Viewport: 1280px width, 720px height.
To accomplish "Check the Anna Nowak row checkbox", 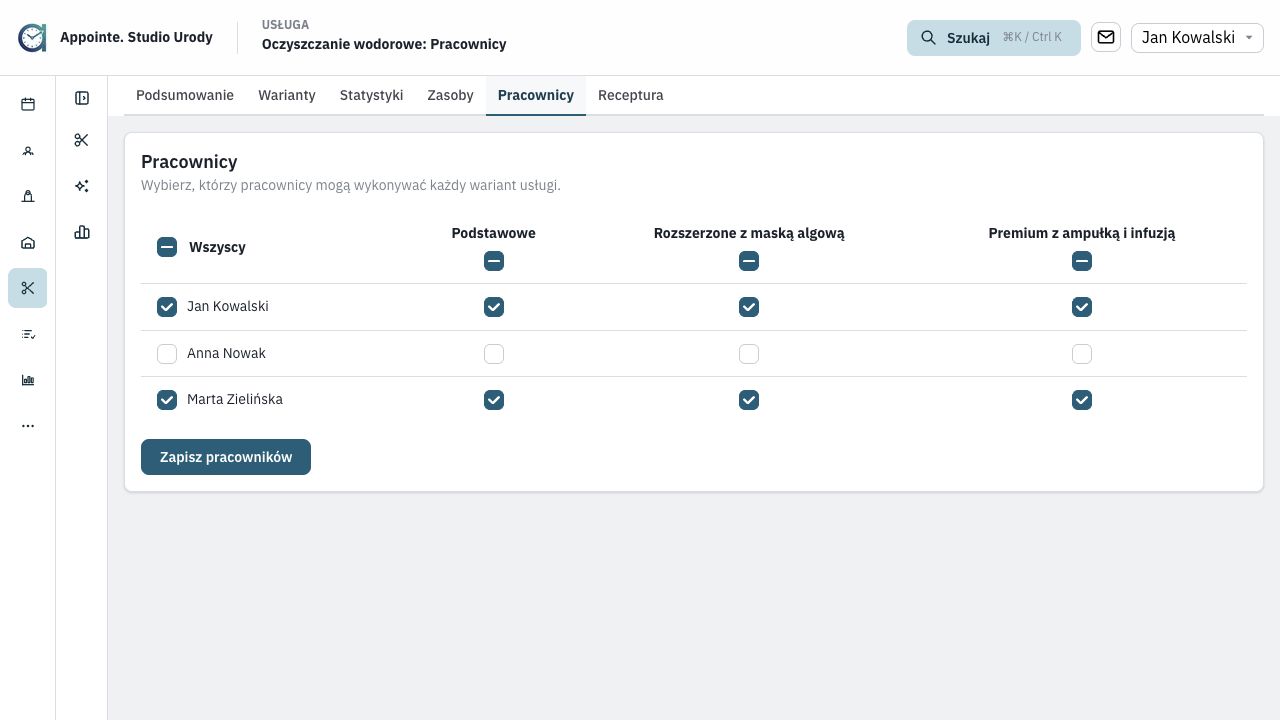I will 167,354.
